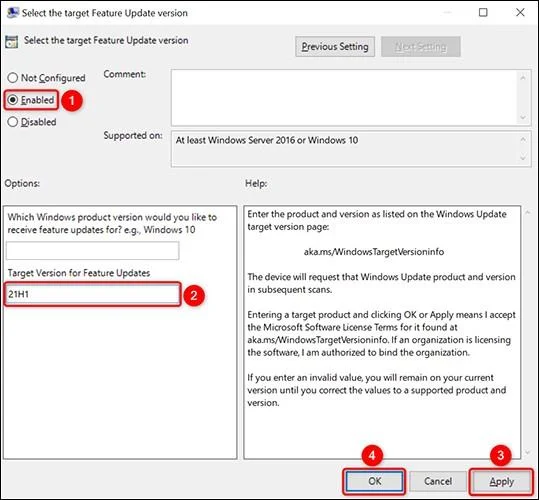Focus the Windows product version input field
The image size is (539, 500).
coord(92,251)
